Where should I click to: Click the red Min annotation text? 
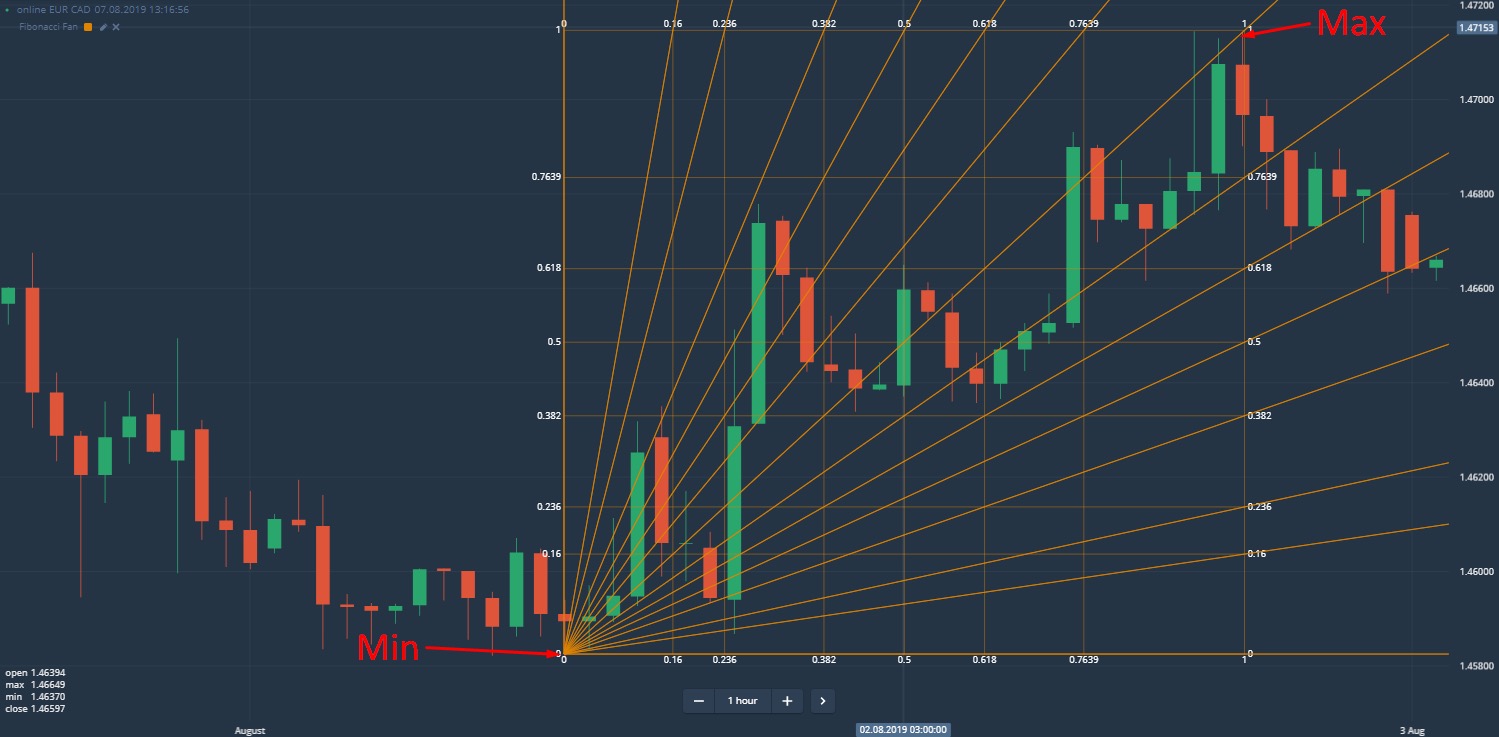(389, 649)
